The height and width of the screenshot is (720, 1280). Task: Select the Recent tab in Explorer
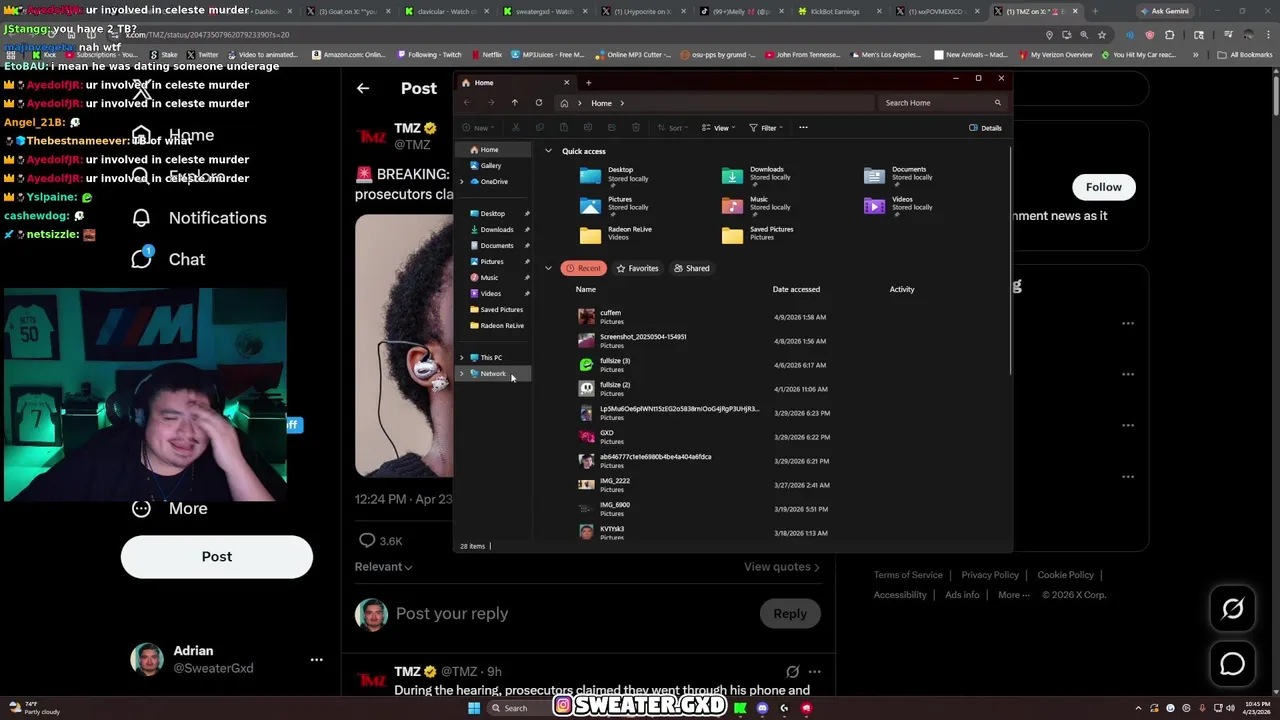click(x=584, y=268)
